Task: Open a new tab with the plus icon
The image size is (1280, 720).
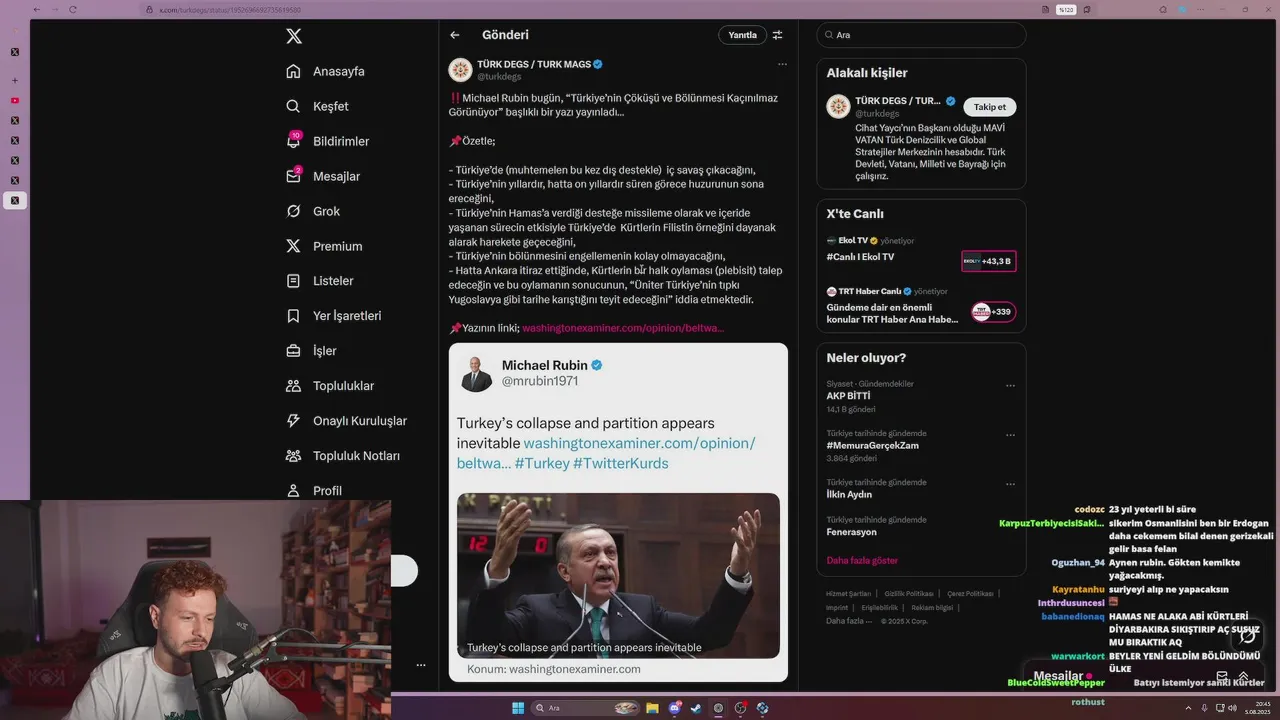Action: [15, 80]
